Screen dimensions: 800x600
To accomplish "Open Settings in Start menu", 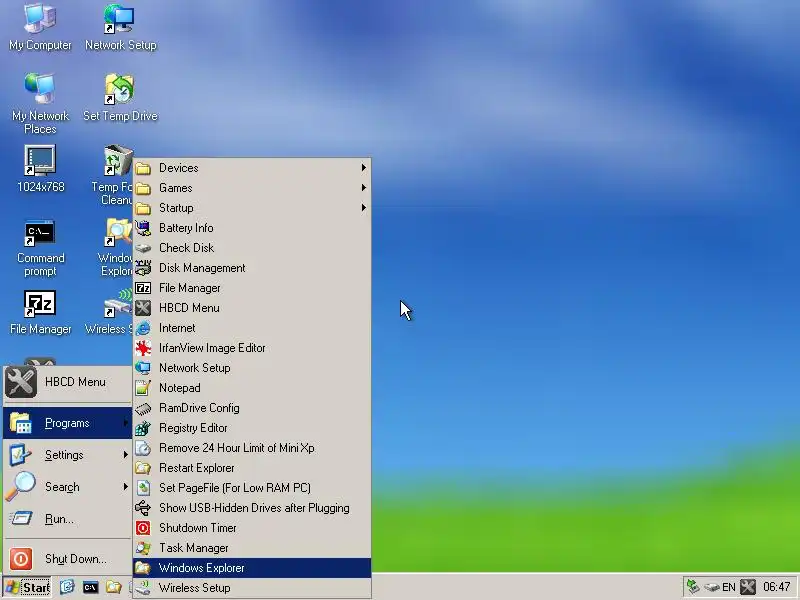I will [x=67, y=455].
